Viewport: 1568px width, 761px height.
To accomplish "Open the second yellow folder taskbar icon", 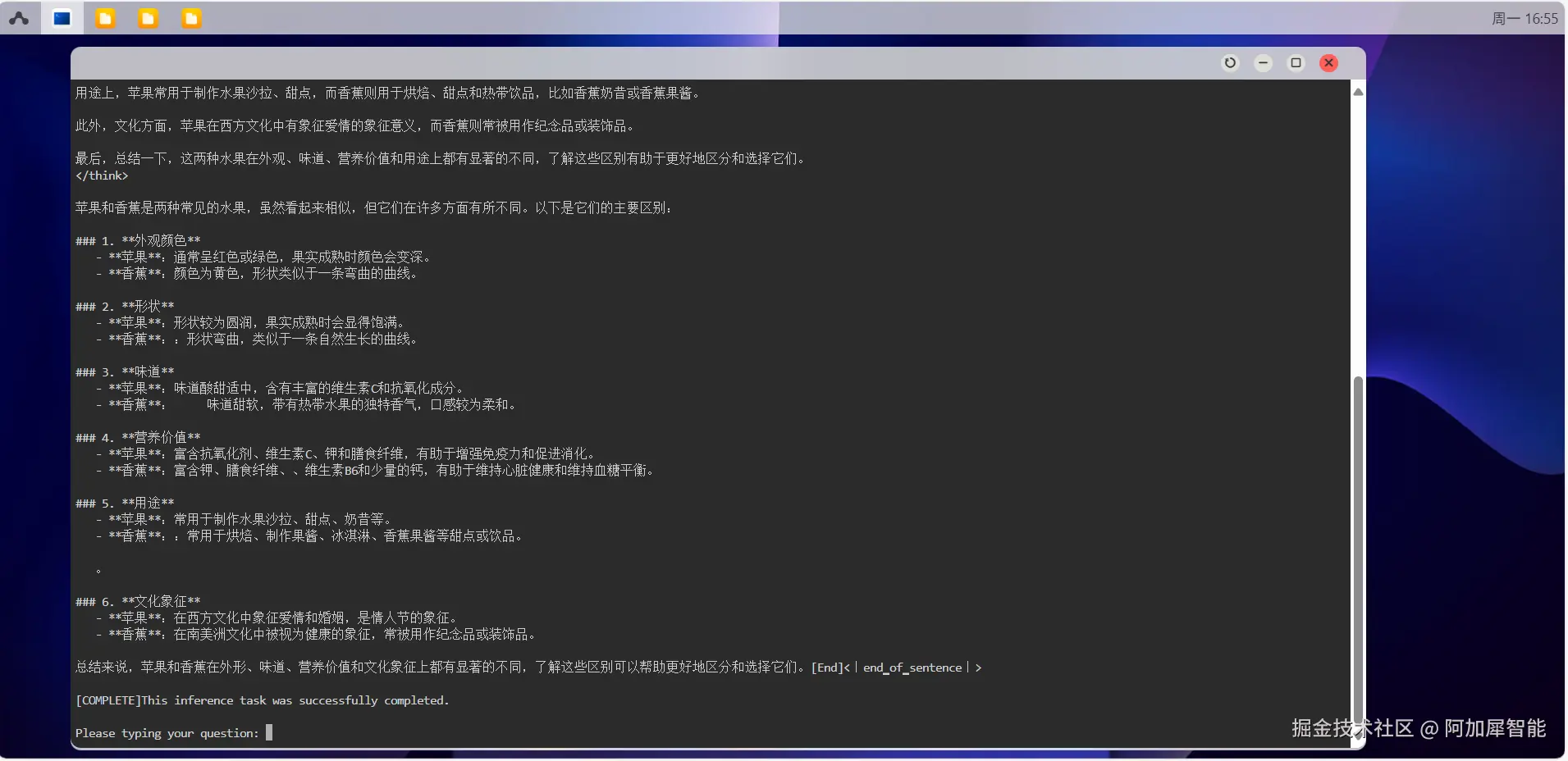I will click(x=148, y=18).
